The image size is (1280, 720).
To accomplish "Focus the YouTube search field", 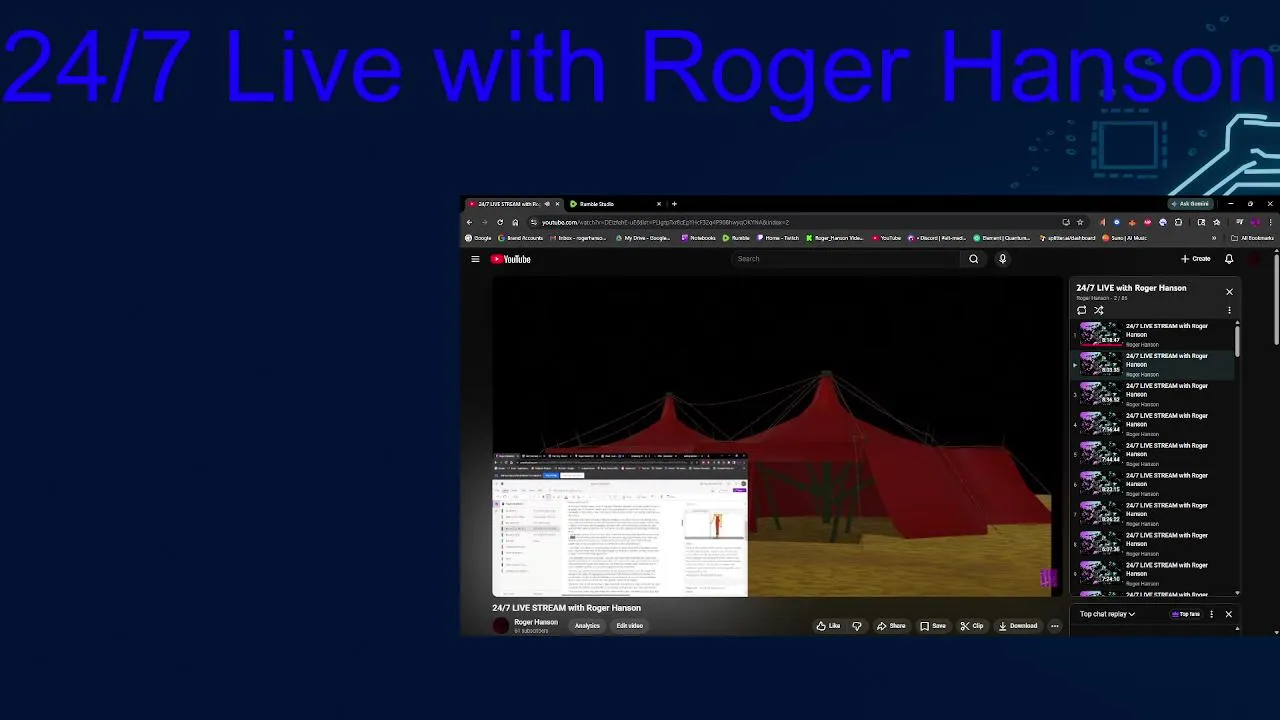I will click(x=845, y=259).
